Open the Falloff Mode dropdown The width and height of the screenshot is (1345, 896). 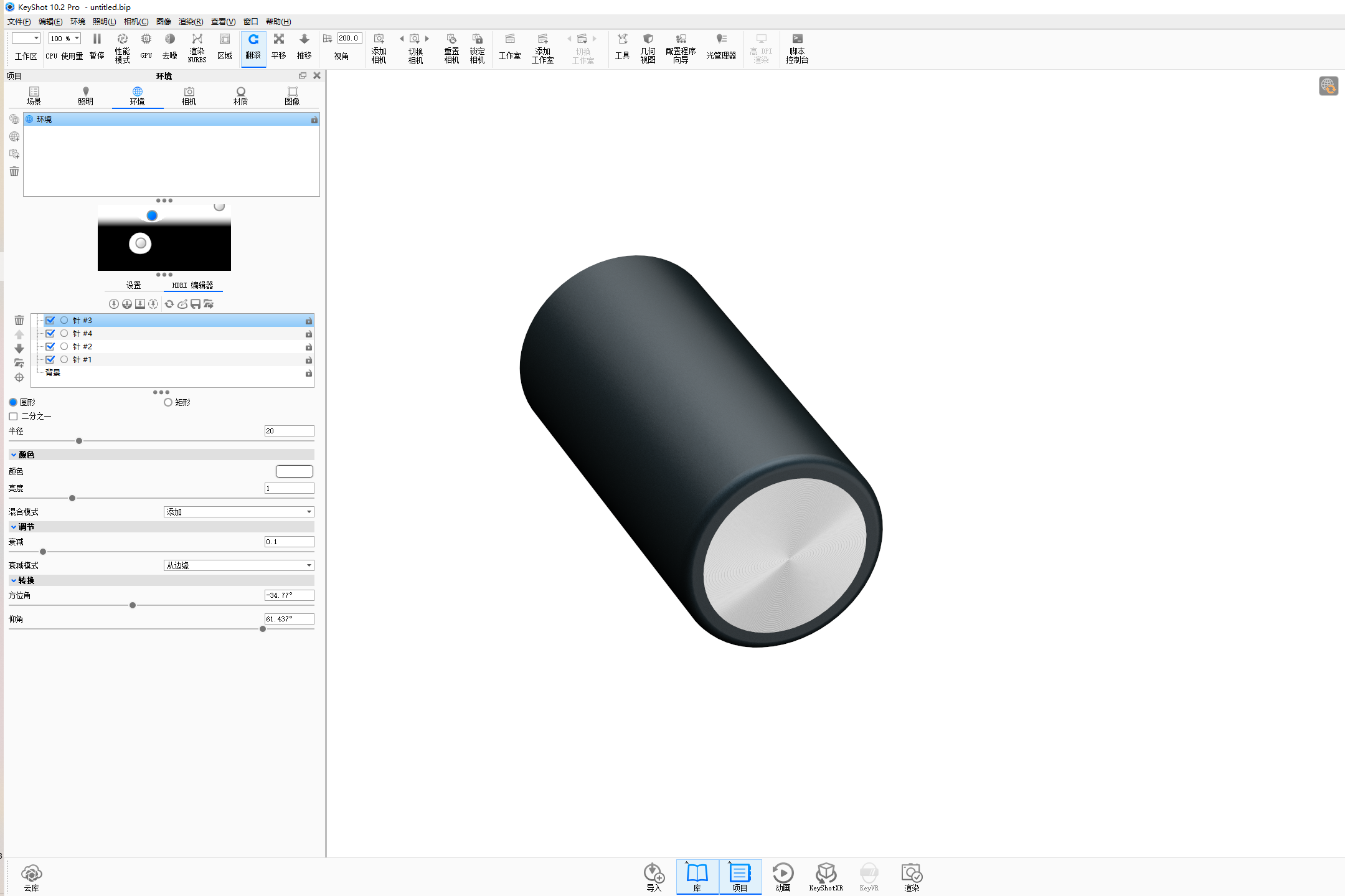tap(238, 565)
